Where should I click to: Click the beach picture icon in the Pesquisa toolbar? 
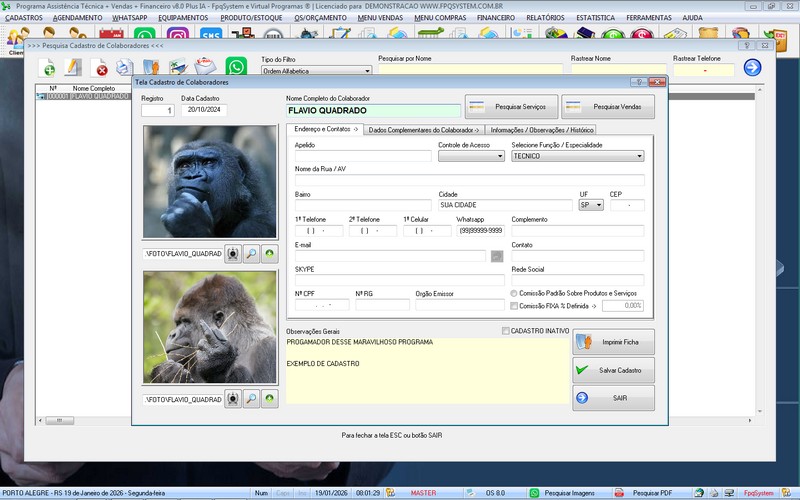point(179,67)
